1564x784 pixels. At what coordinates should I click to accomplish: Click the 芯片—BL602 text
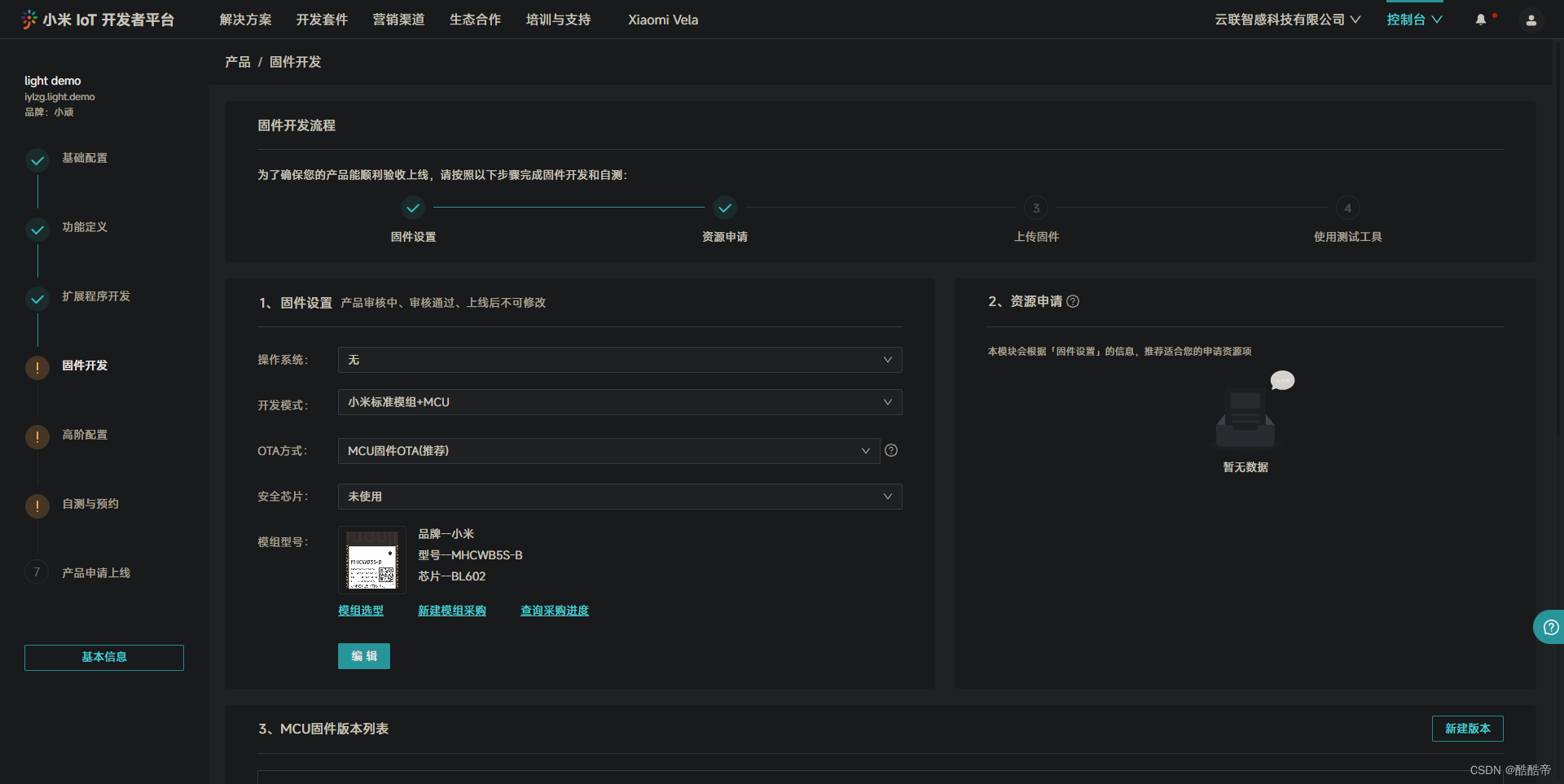452,576
